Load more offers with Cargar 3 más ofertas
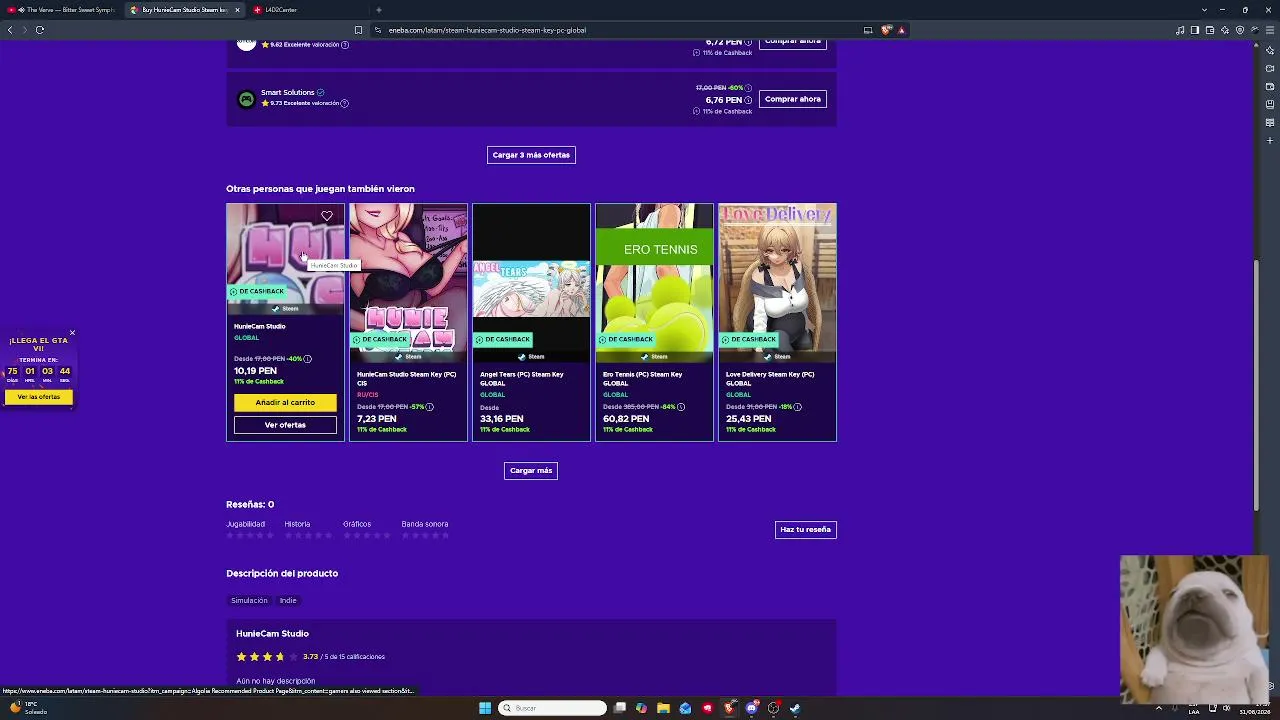1280x720 pixels. [x=531, y=155]
